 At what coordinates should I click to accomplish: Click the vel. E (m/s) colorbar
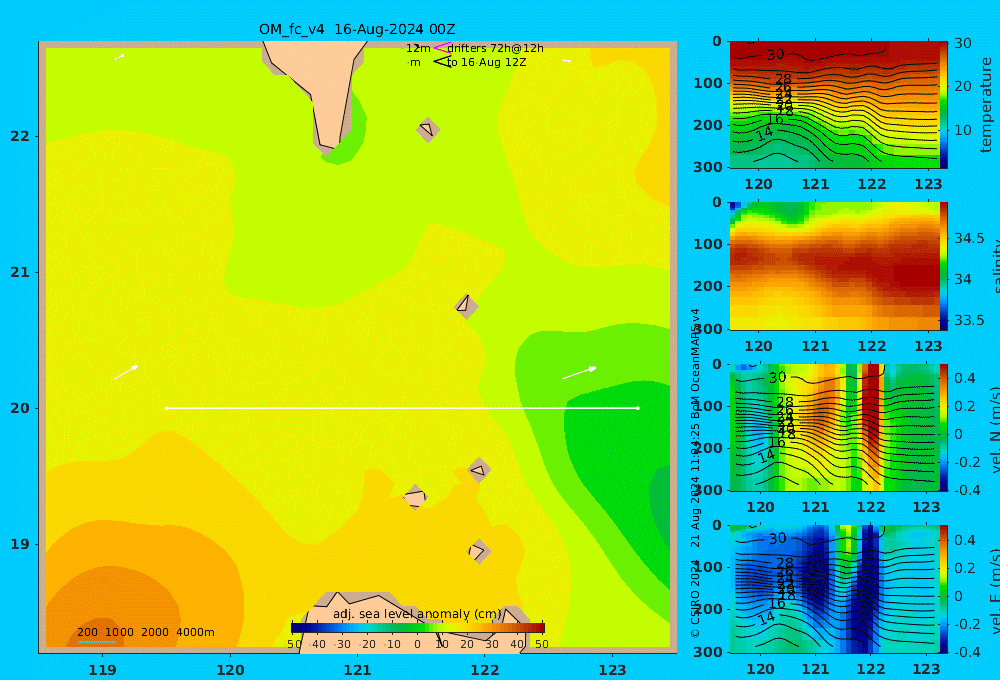[944, 589]
